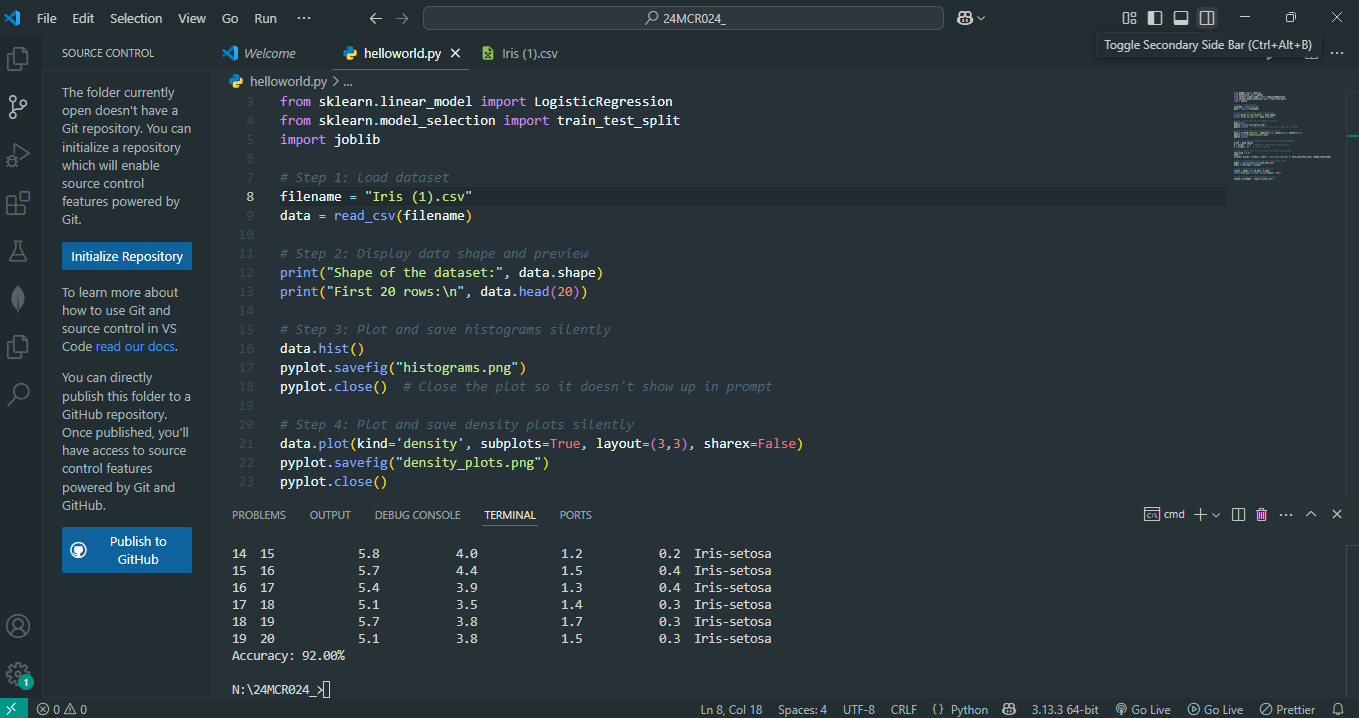
Task: Close the terminal panel with X
Action: 1336,514
